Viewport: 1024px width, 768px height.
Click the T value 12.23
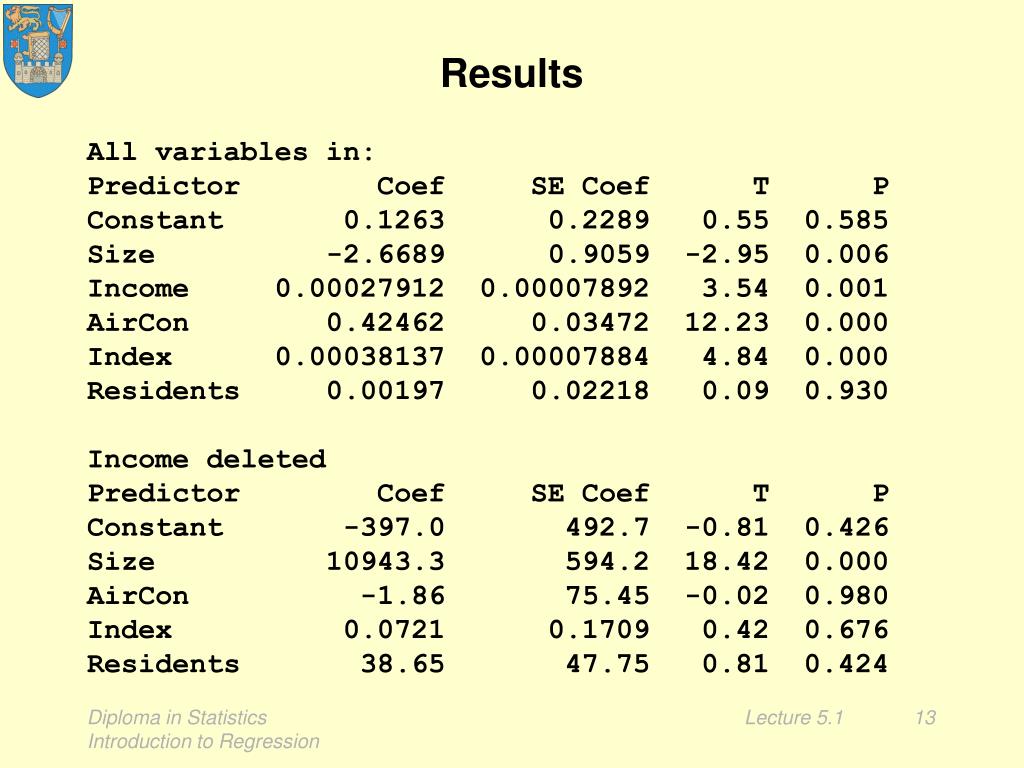(727, 323)
